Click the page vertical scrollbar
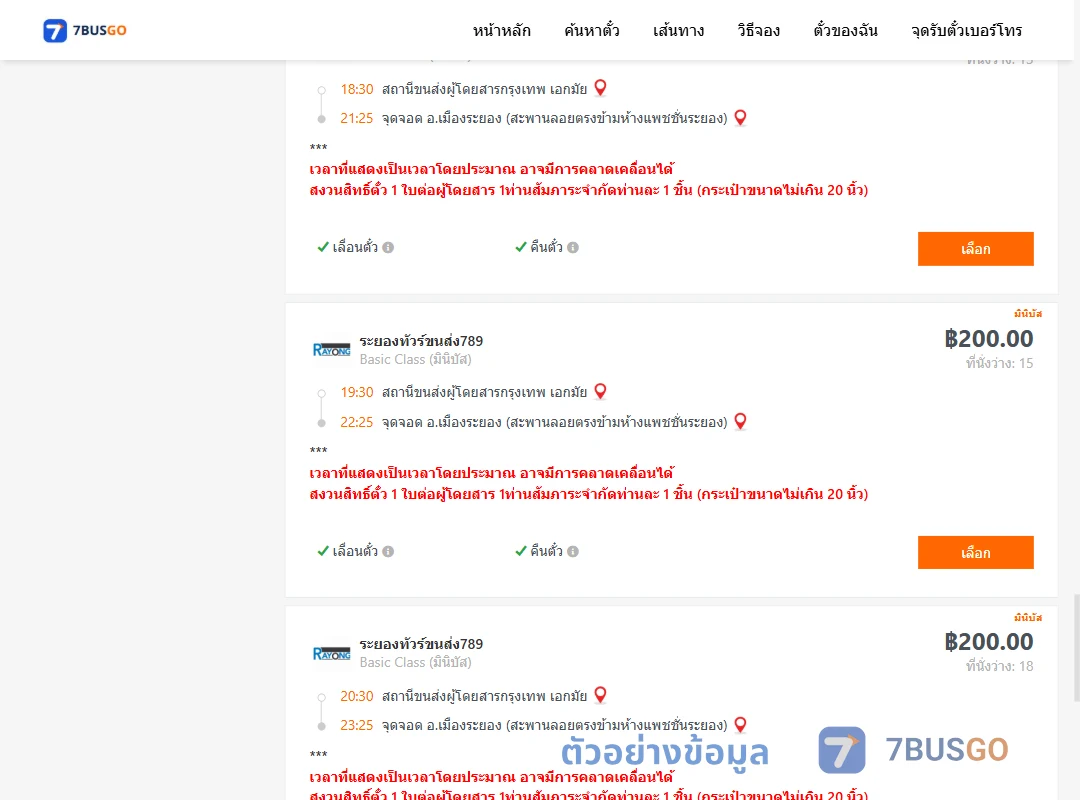Screen dimensions: 1080x800 pyautogui.click(x=1076, y=648)
